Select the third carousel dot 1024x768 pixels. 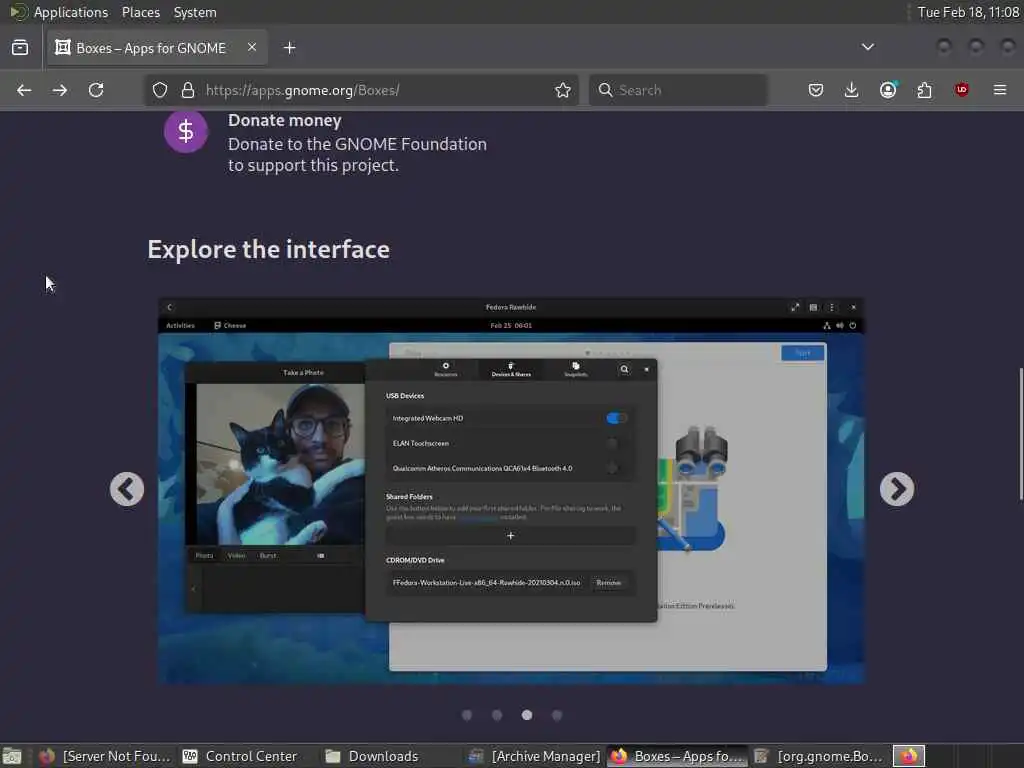coord(527,715)
